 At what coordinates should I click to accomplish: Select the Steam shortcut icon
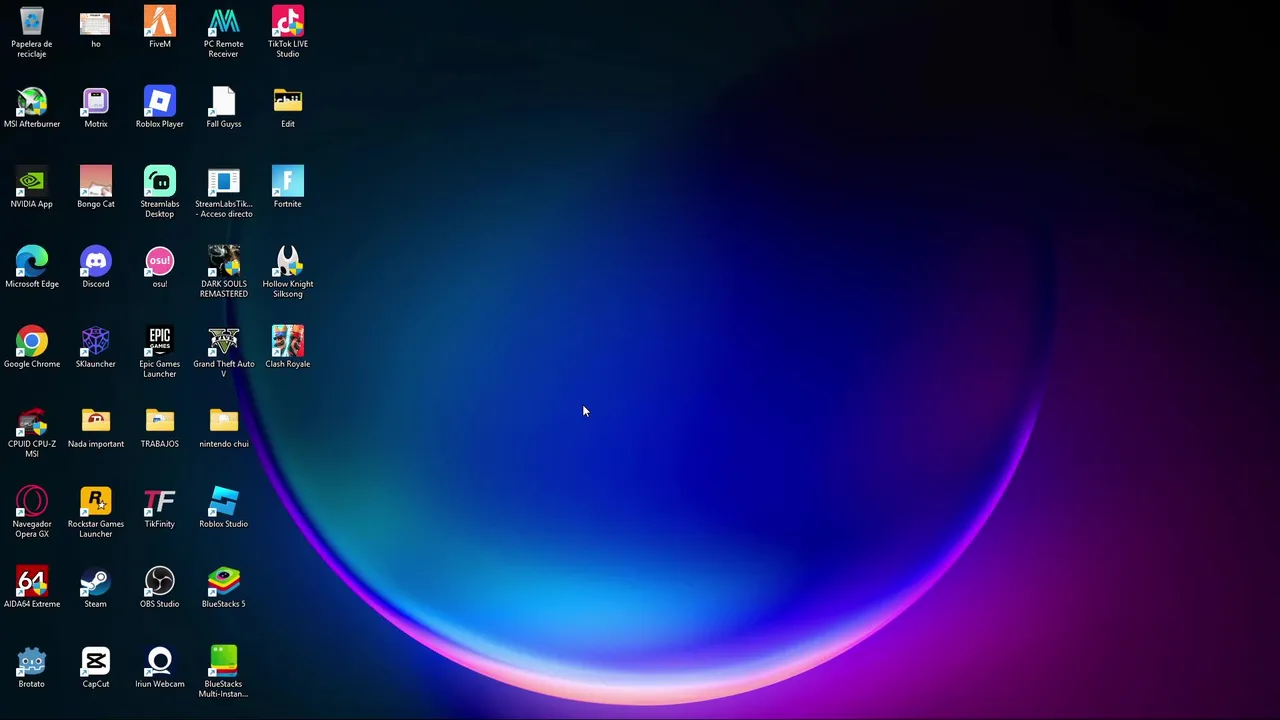tap(96, 581)
